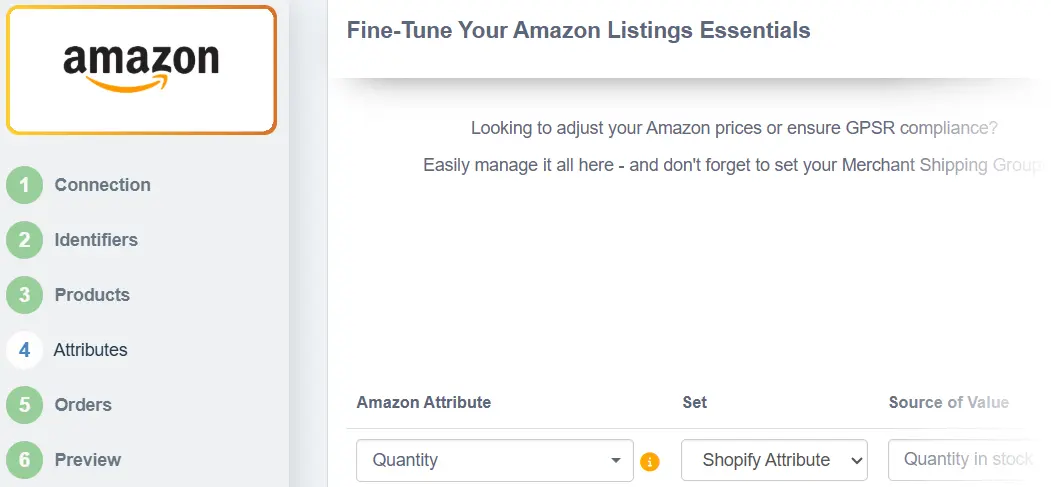Click the orange info icon beside Quantity
This screenshot has height=487, width=1051.
(650, 461)
